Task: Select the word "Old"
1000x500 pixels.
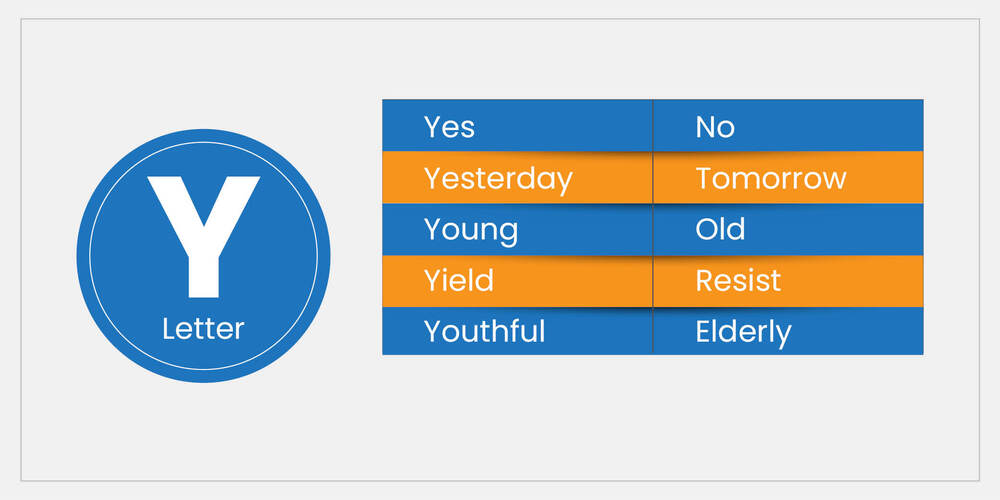Action: [x=720, y=229]
